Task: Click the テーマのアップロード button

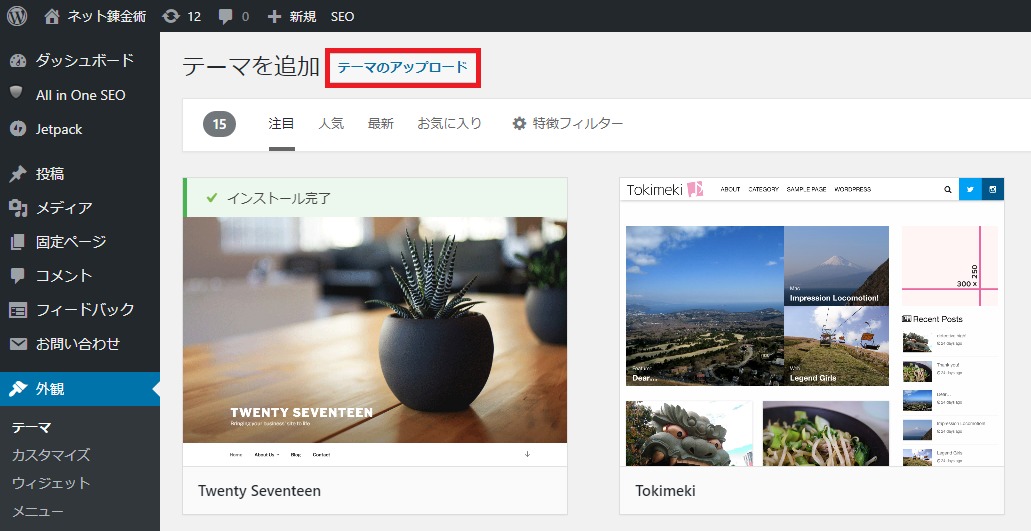Action: [x=402, y=68]
